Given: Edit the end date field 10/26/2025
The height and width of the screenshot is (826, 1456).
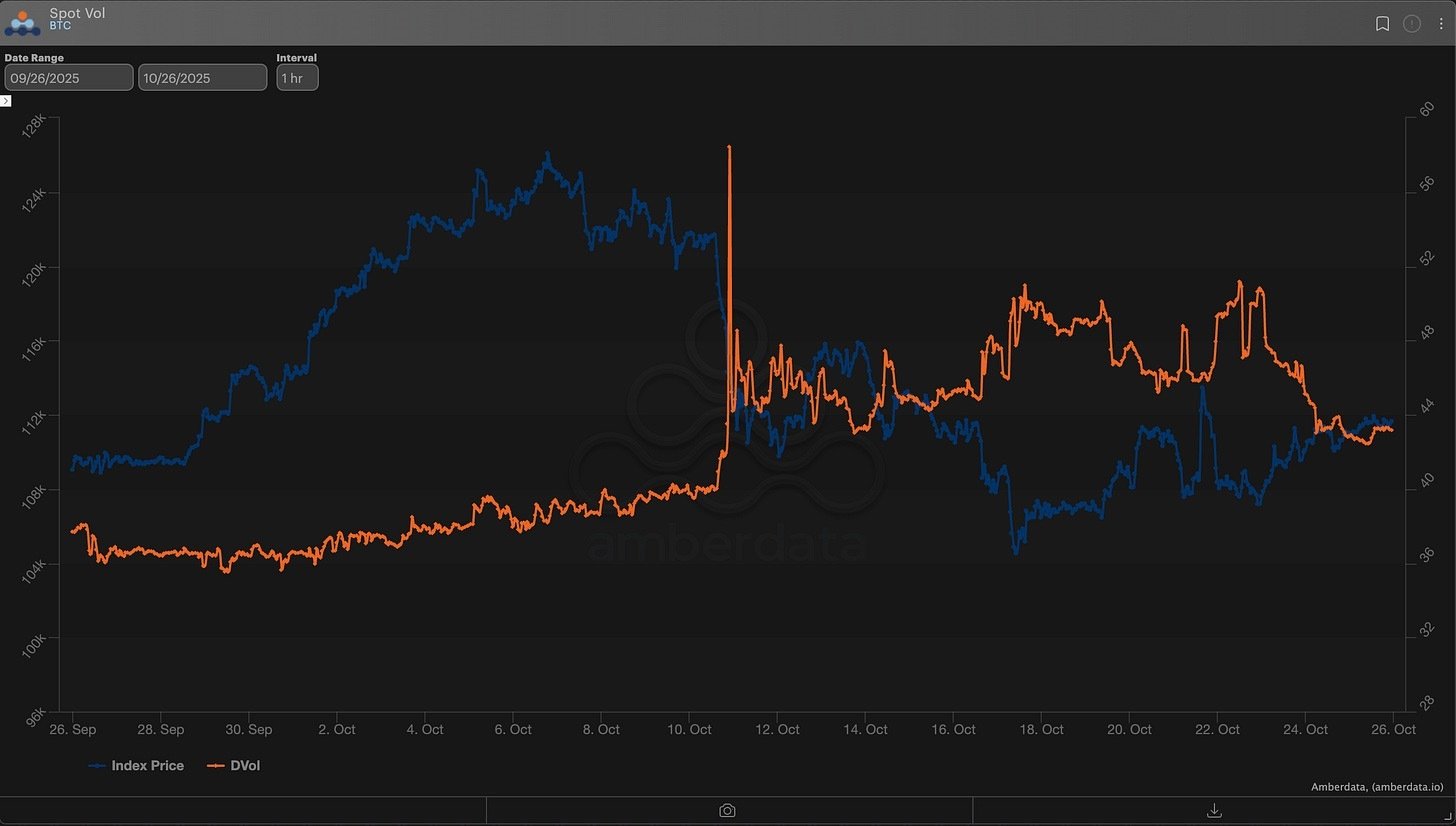Looking at the screenshot, I should 202,78.
